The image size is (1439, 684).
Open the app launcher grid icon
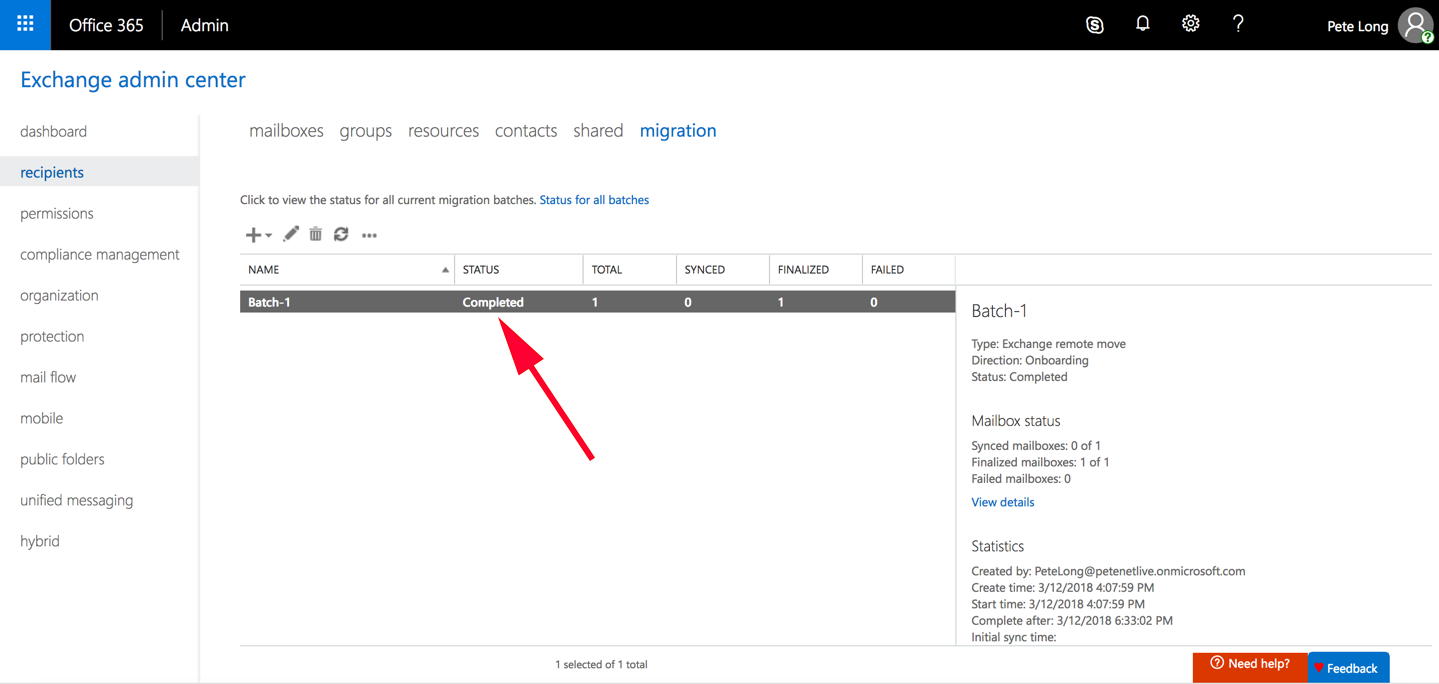click(23, 24)
